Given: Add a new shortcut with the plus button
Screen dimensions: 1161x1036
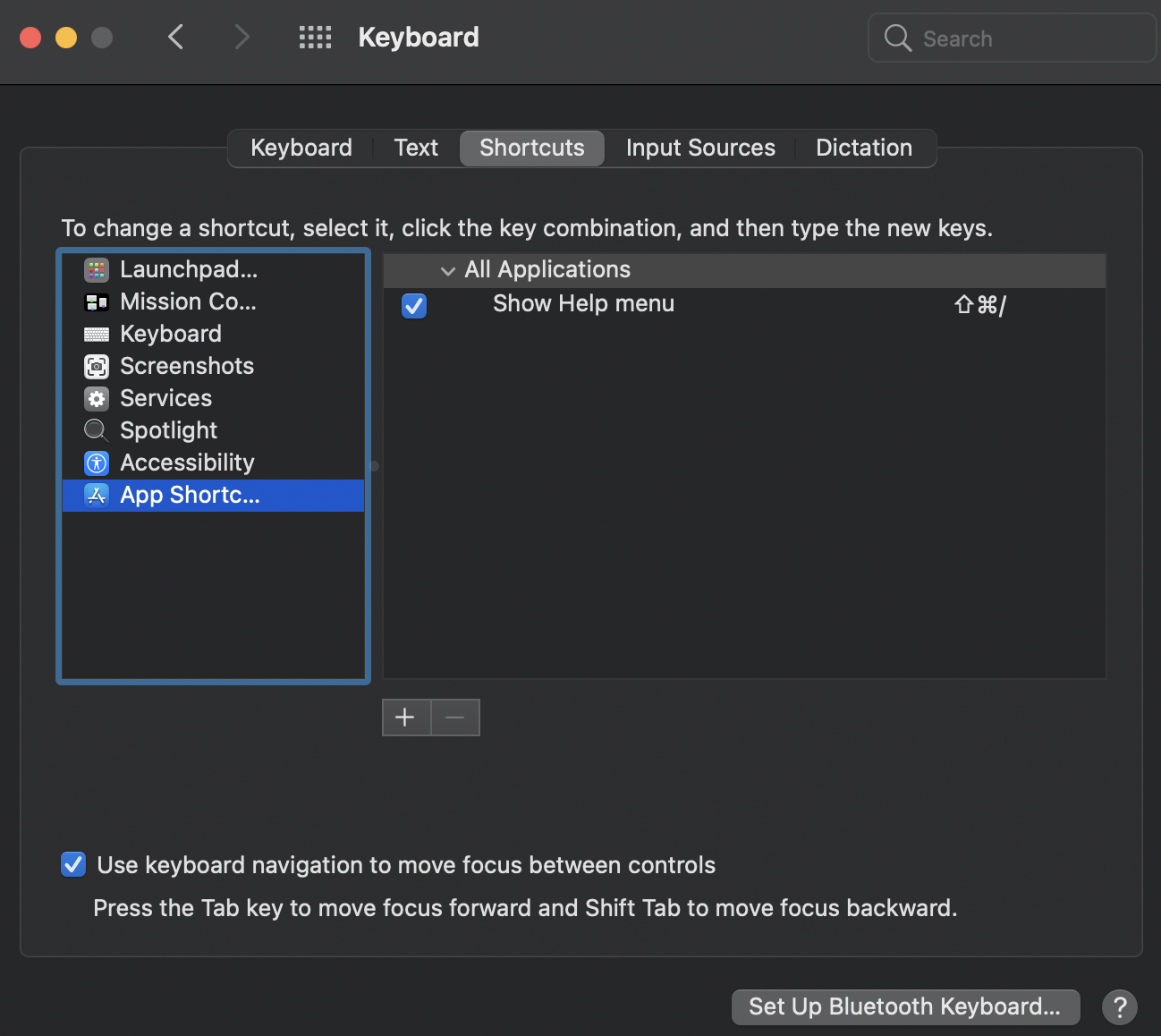Looking at the screenshot, I should (405, 718).
